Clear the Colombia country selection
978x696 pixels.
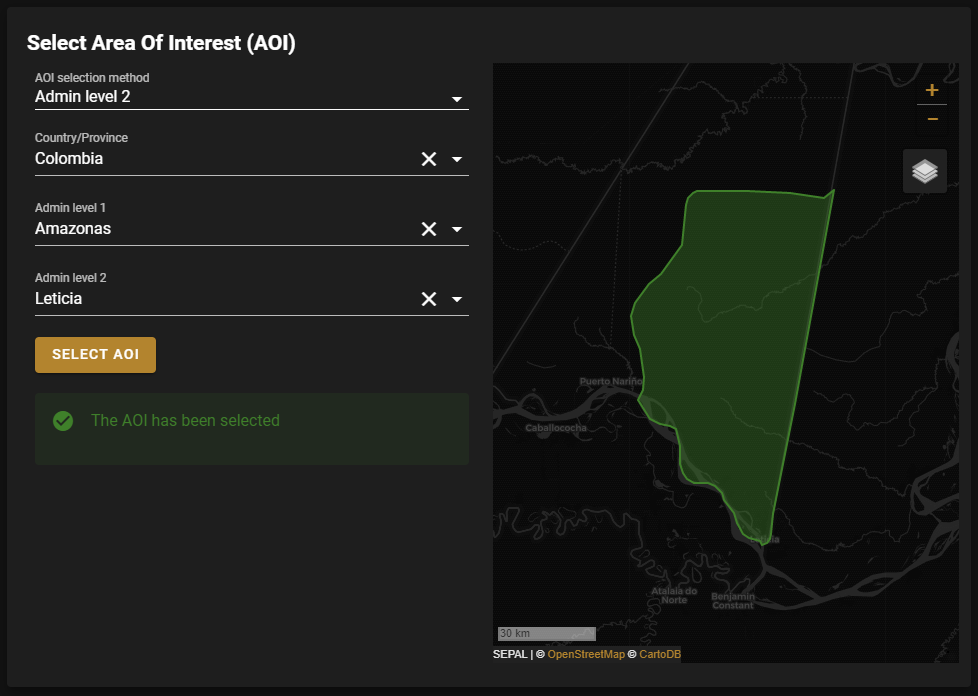pos(429,159)
